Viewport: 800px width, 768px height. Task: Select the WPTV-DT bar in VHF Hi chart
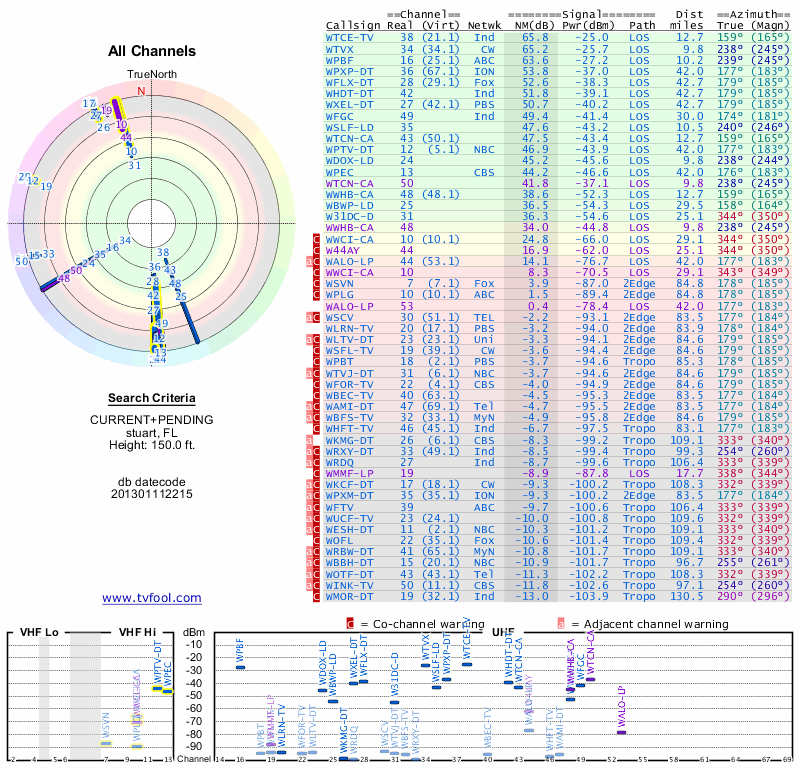[x=158, y=688]
